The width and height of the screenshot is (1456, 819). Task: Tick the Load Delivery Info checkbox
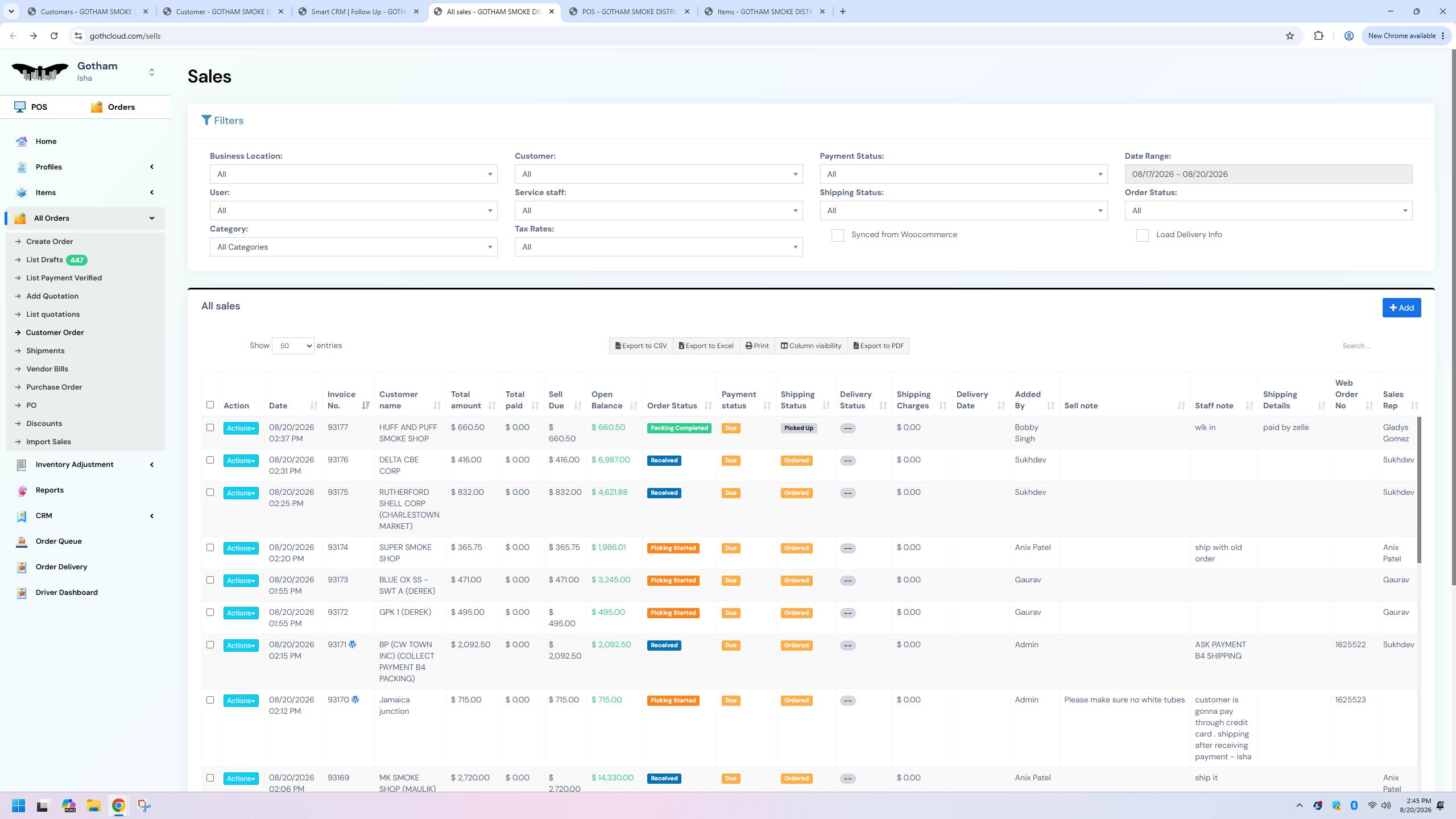[x=1142, y=235]
